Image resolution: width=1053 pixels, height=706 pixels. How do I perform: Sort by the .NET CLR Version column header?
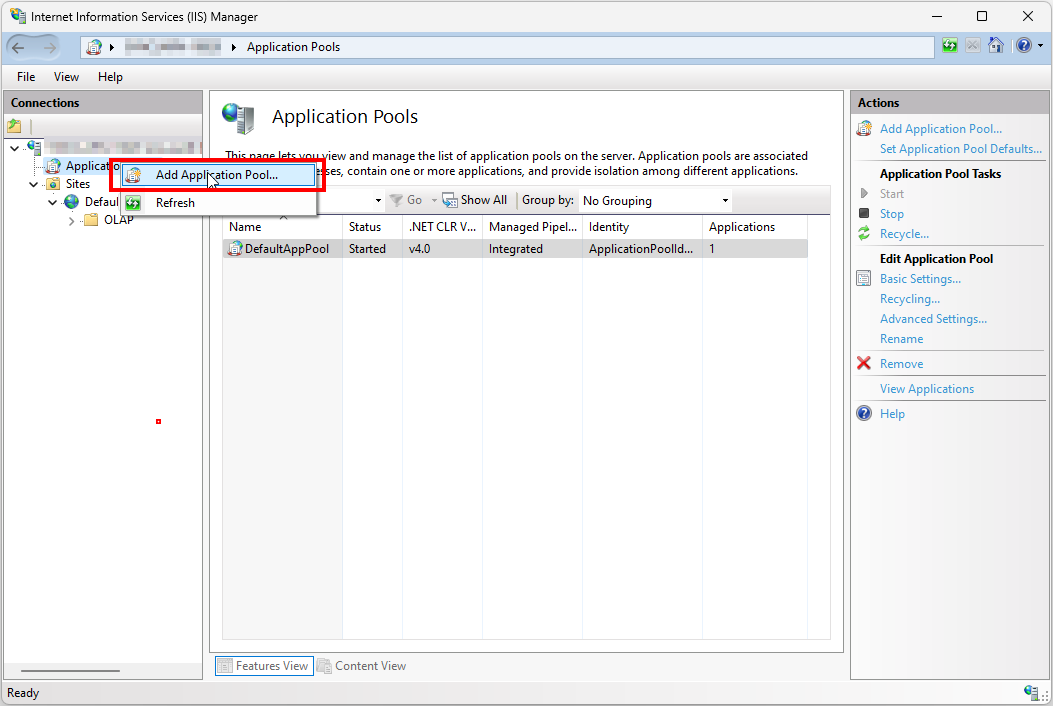[x=443, y=227]
